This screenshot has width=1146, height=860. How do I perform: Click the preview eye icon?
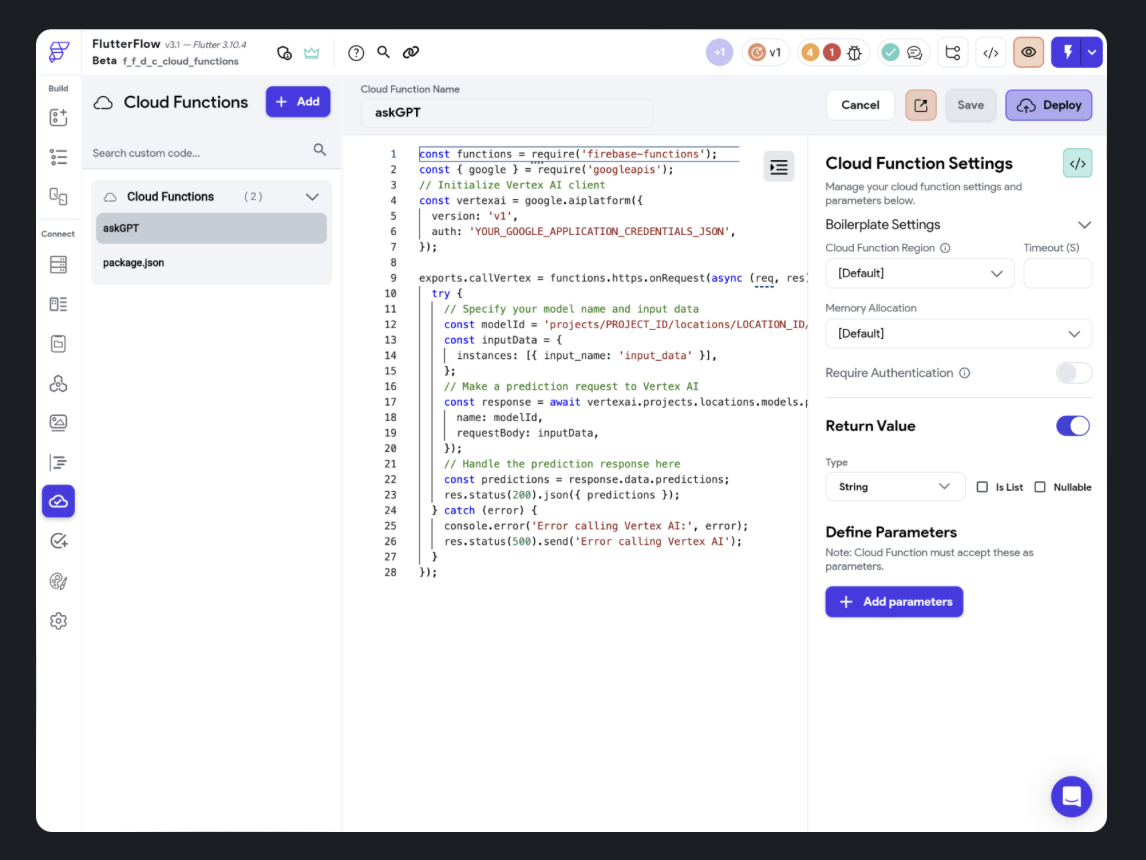[x=1028, y=53]
